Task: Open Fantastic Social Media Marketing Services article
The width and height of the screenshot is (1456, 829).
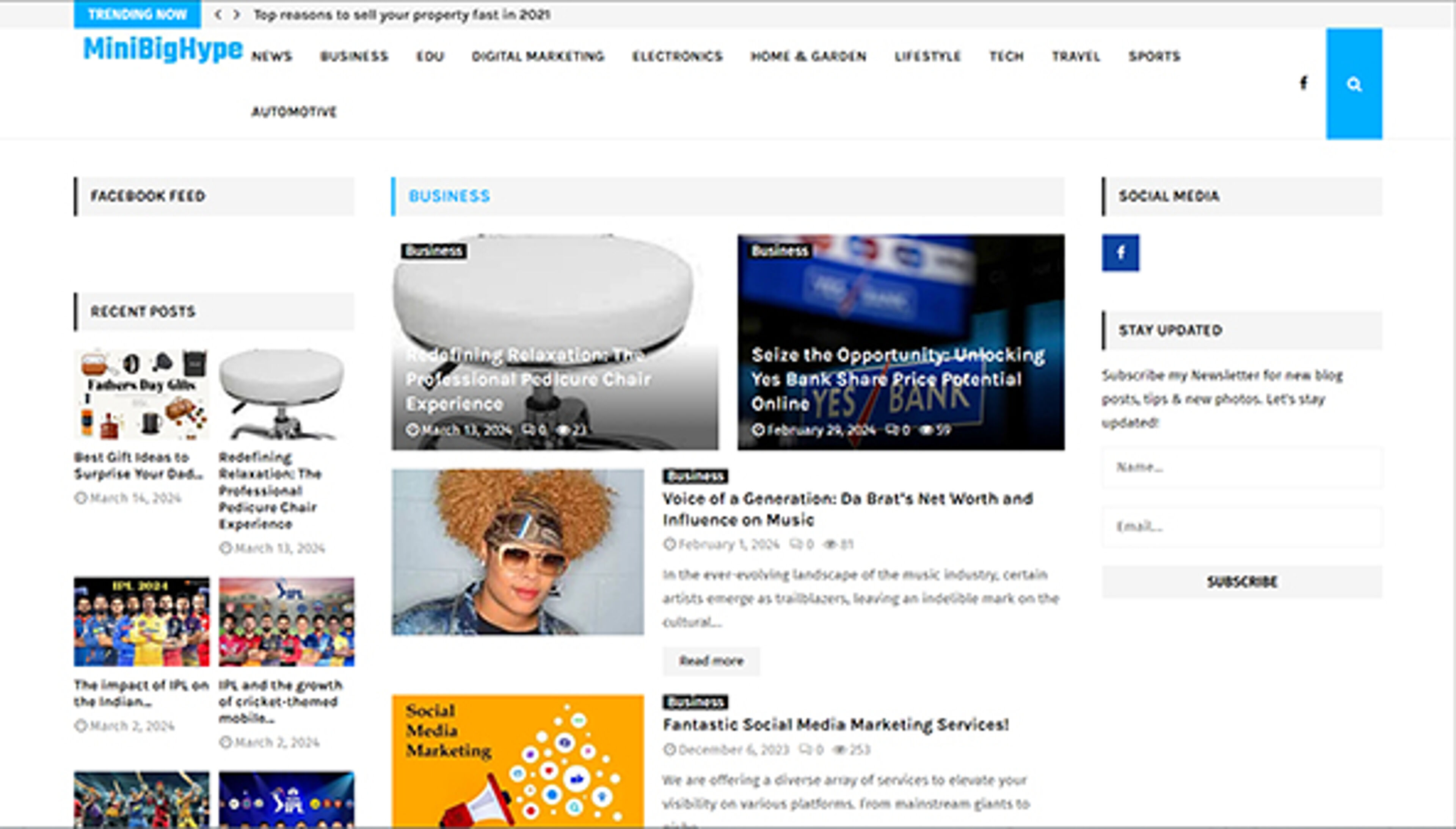Action: 835,725
